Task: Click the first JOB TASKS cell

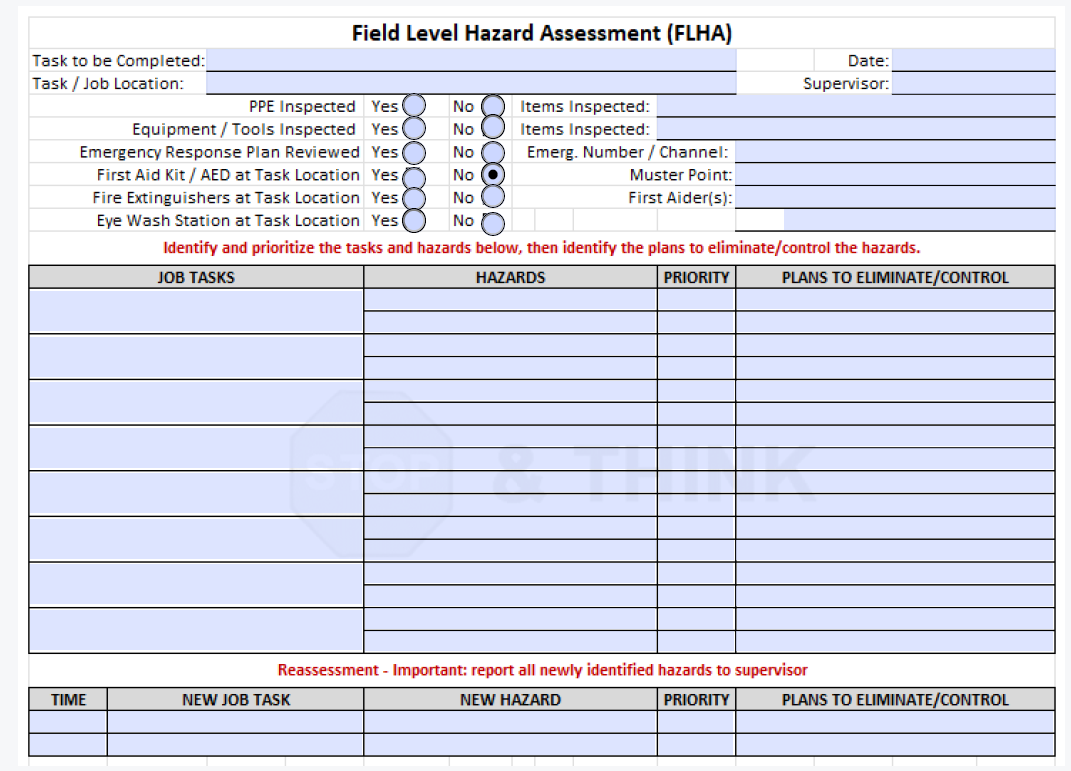Action: [196, 310]
